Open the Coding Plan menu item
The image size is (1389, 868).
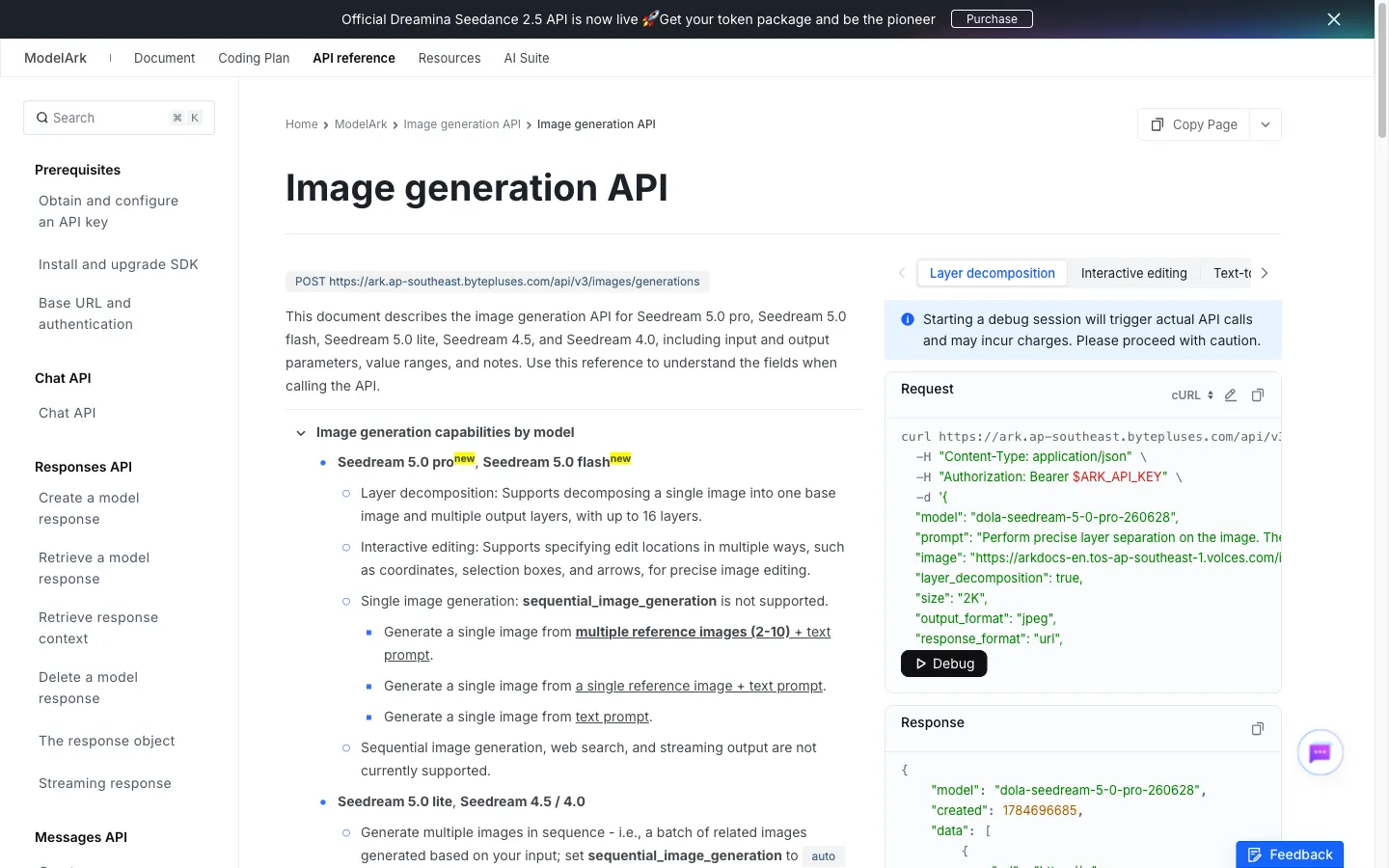pos(254,58)
